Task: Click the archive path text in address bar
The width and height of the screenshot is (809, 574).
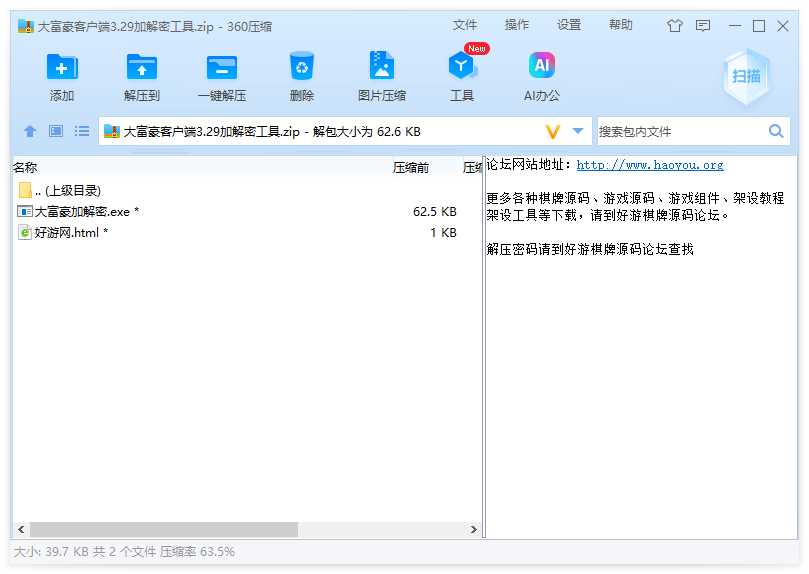Action: (271, 132)
